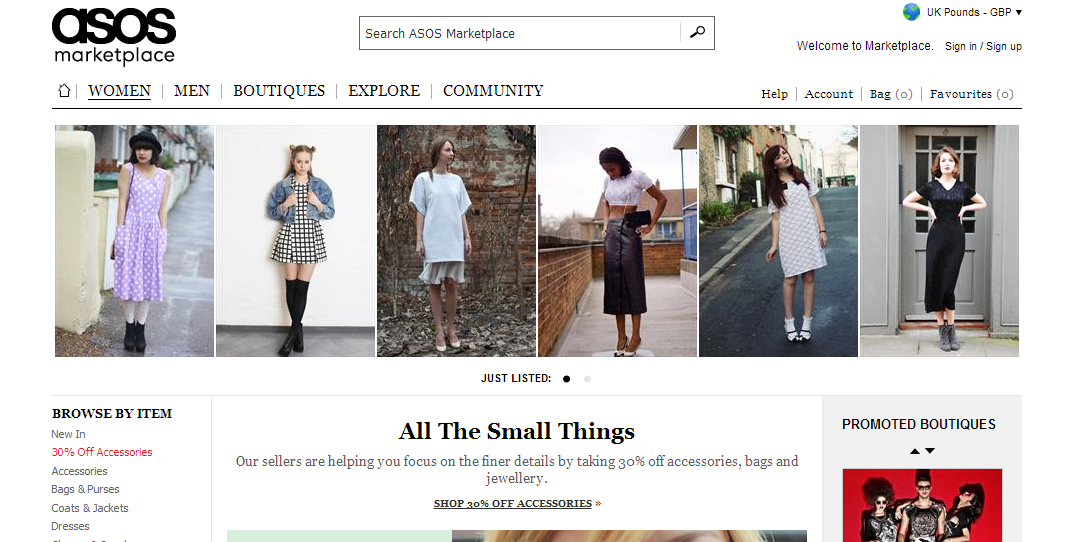Focus the Search ASOS Marketplace field
This screenshot has width=1079, height=542.
pyautogui.click(x=520, y=33)
